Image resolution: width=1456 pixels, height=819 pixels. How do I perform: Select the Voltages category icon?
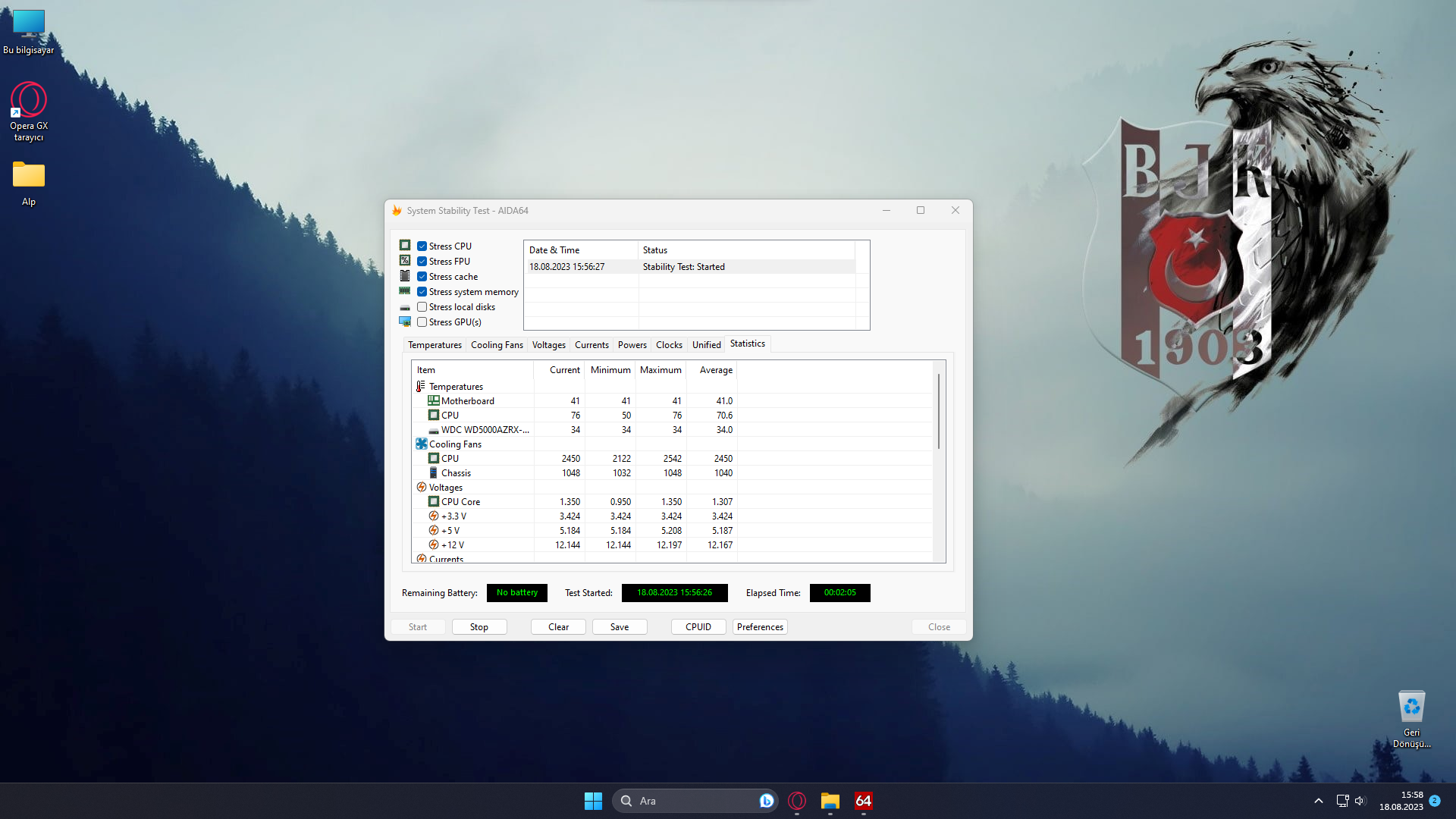pyautogui.click(x=421, y=488)
